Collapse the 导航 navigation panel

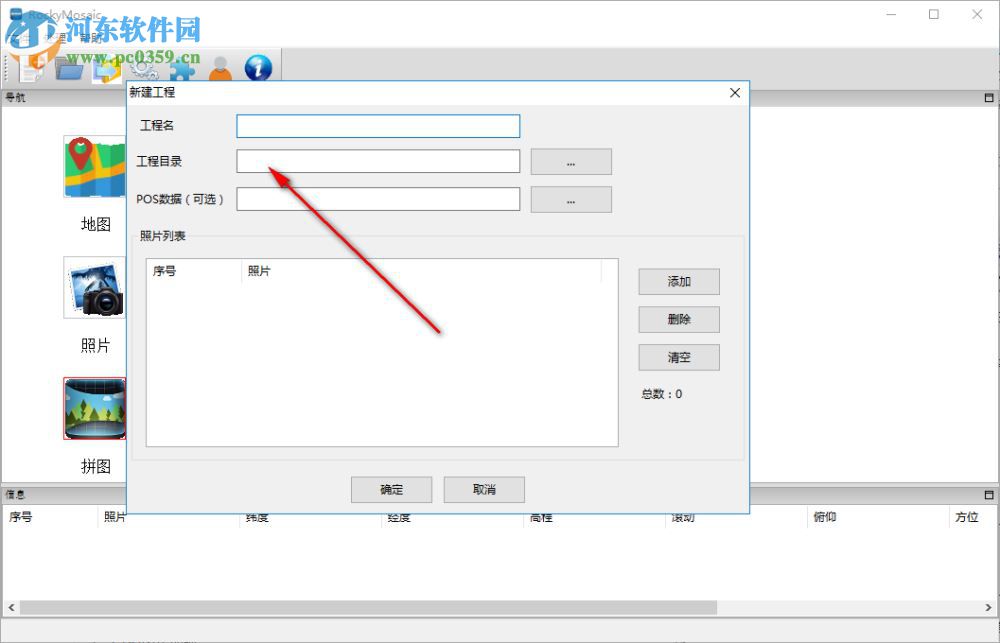point(988,97)
